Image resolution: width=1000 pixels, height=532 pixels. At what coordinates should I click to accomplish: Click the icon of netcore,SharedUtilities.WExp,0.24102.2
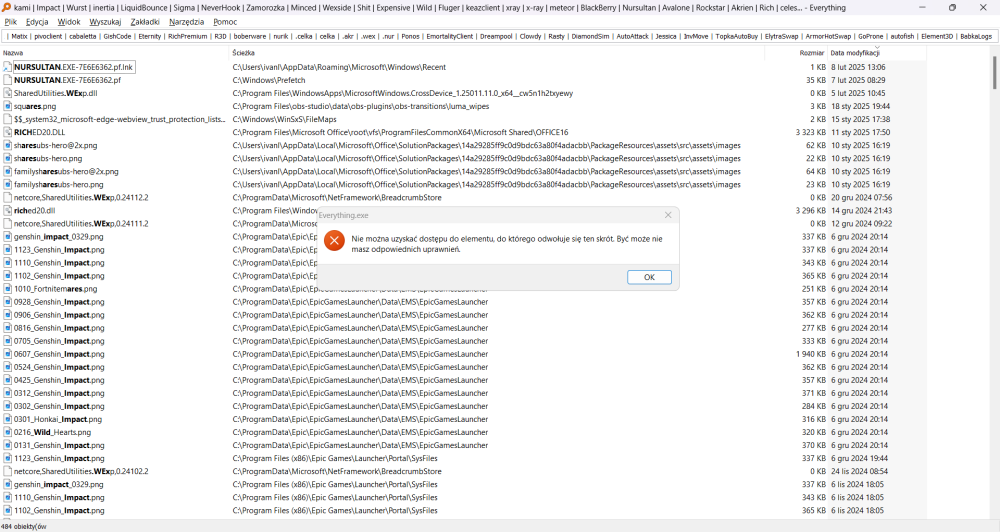(x=8, y=471)
